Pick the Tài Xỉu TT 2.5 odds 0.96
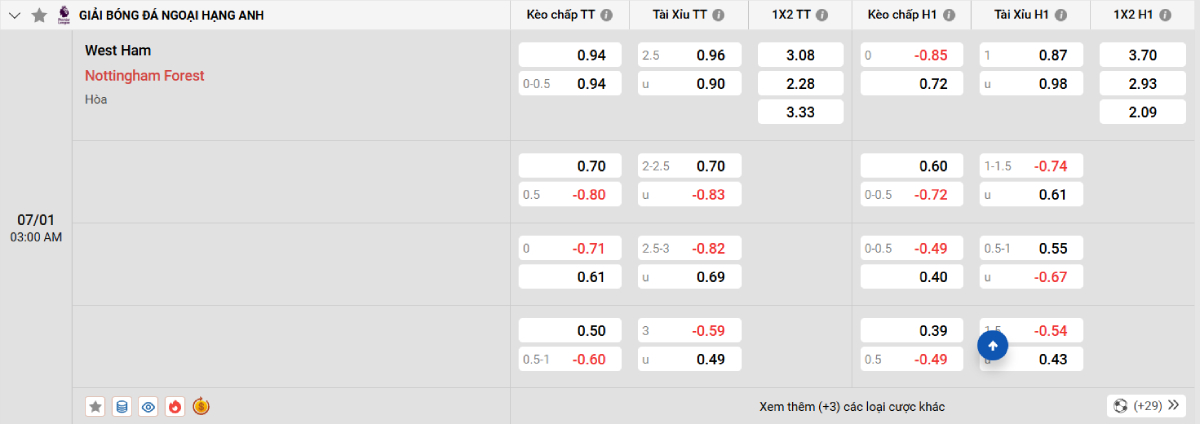 point(689,56)
